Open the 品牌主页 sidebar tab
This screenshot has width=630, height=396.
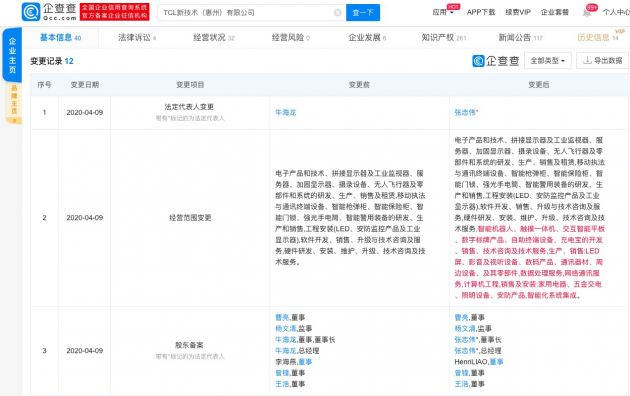pyautogui.click(x=14, y=102)
